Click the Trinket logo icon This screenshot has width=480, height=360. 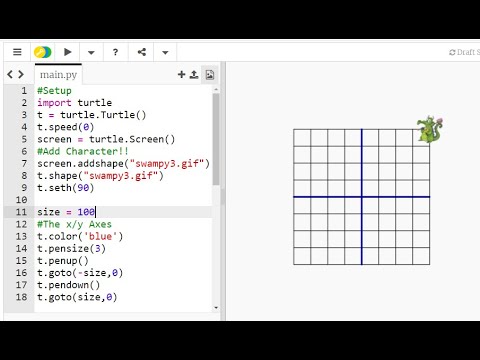pos(42,52)
